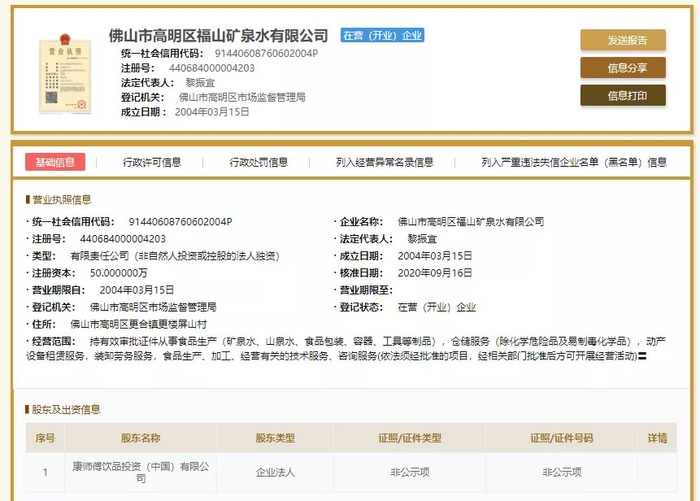This screenshot has width=700, height=501.
Task: Select header registration number 440684000004203
Action: coord(212,68)
